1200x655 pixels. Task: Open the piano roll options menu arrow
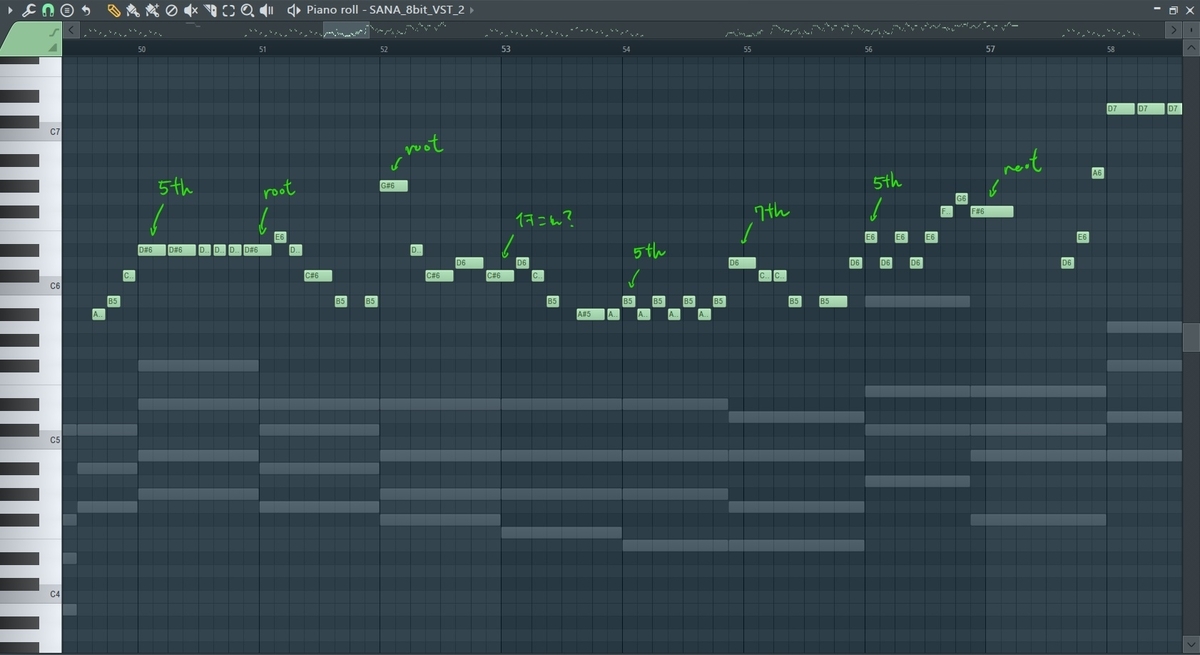coord(10,10)
